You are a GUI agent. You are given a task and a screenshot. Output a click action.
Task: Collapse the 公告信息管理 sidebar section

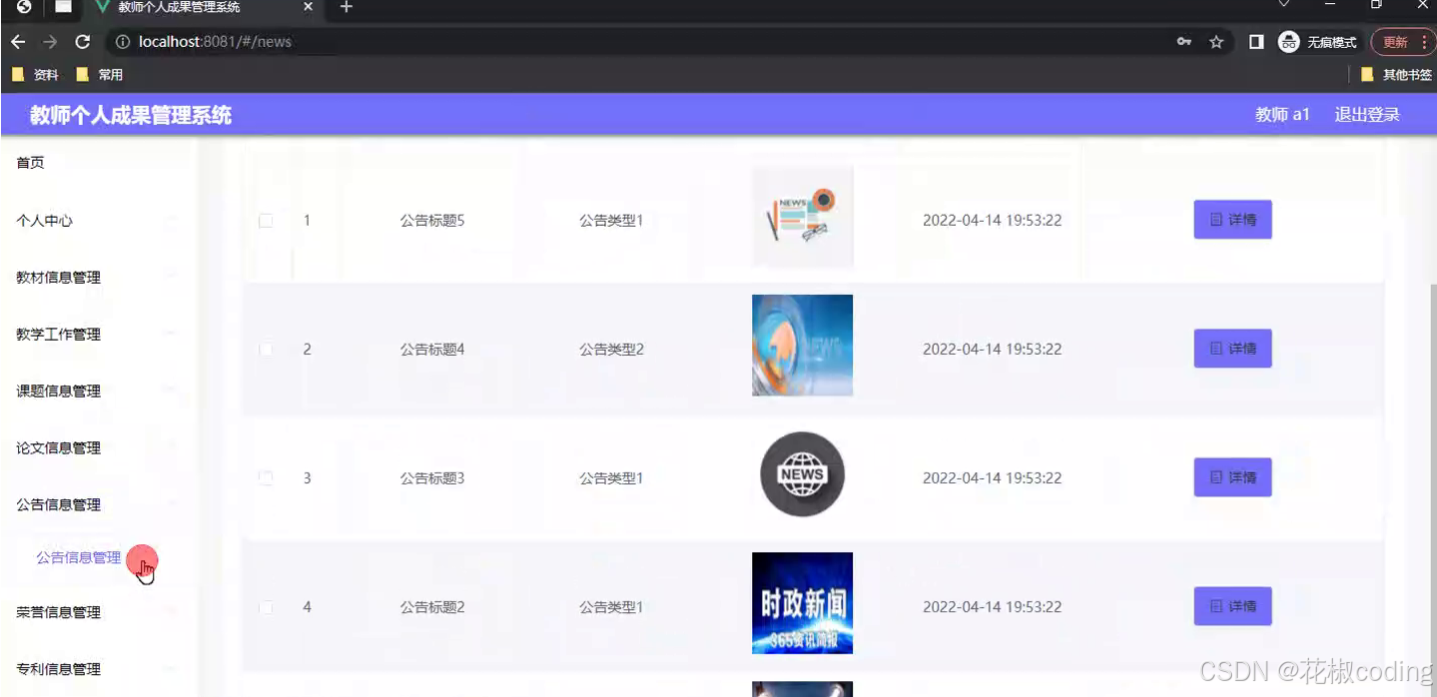click(x=57, y=505)
